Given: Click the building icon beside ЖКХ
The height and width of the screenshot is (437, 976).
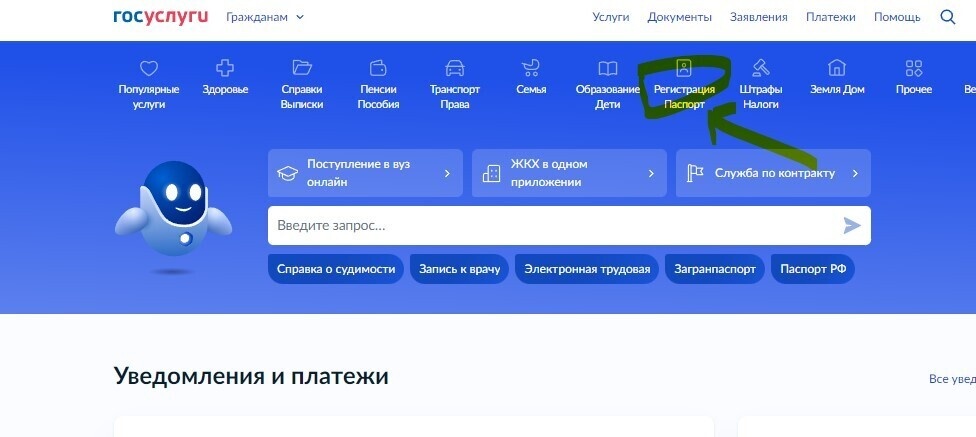Looking at the screenshot, I should pos(491,174).
